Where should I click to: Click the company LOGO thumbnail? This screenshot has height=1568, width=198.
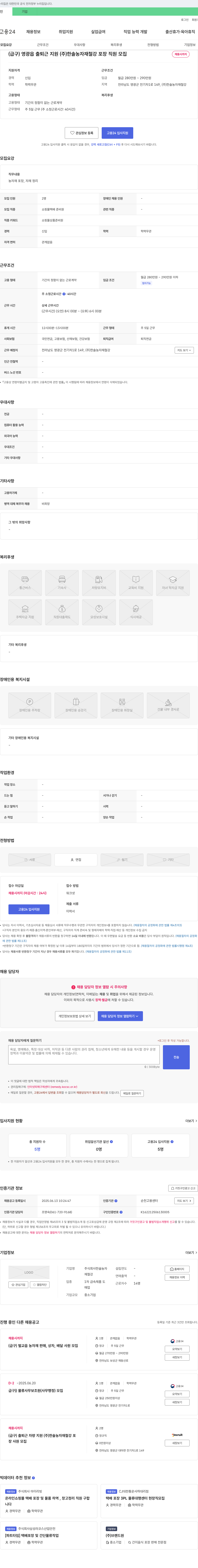(x=29, y=1272)
